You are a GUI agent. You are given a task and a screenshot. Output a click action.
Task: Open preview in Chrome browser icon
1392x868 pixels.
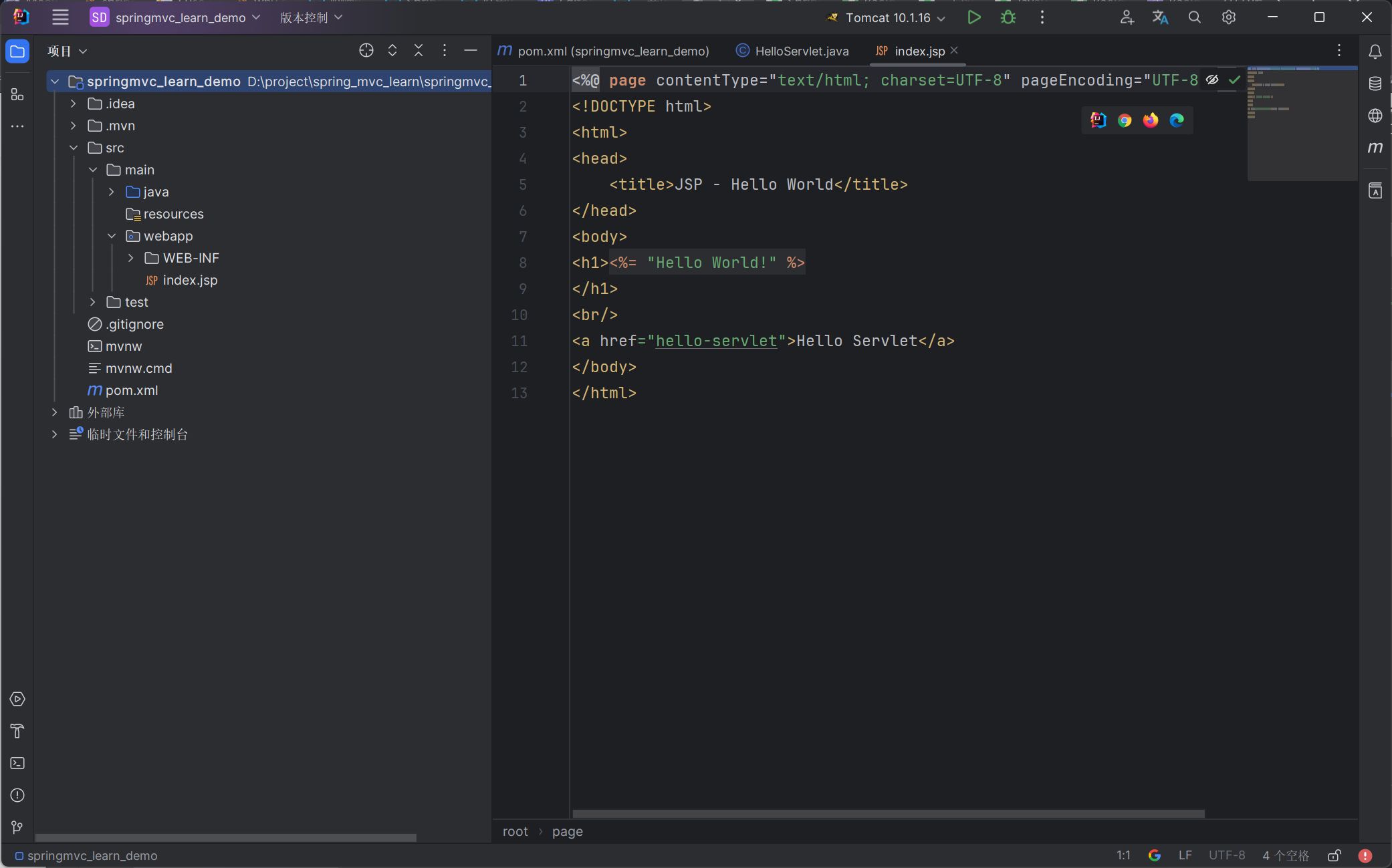(x=1125, y=120)
